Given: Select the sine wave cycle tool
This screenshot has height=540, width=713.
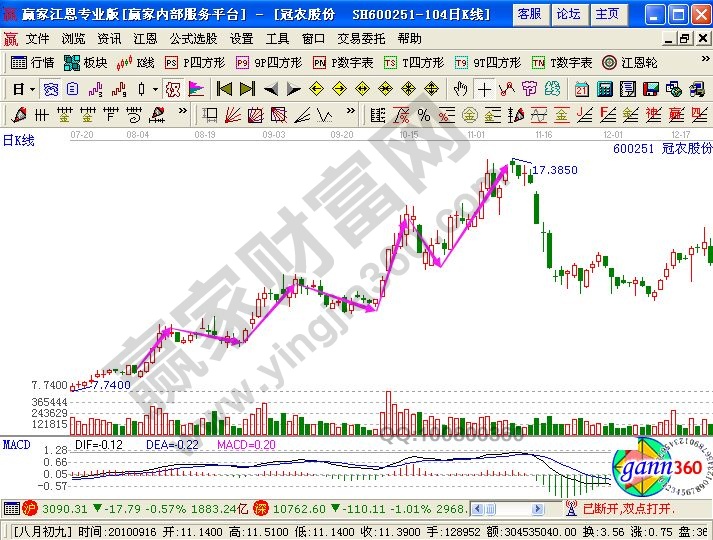Looking at the screenshot, I should [539, 115].
